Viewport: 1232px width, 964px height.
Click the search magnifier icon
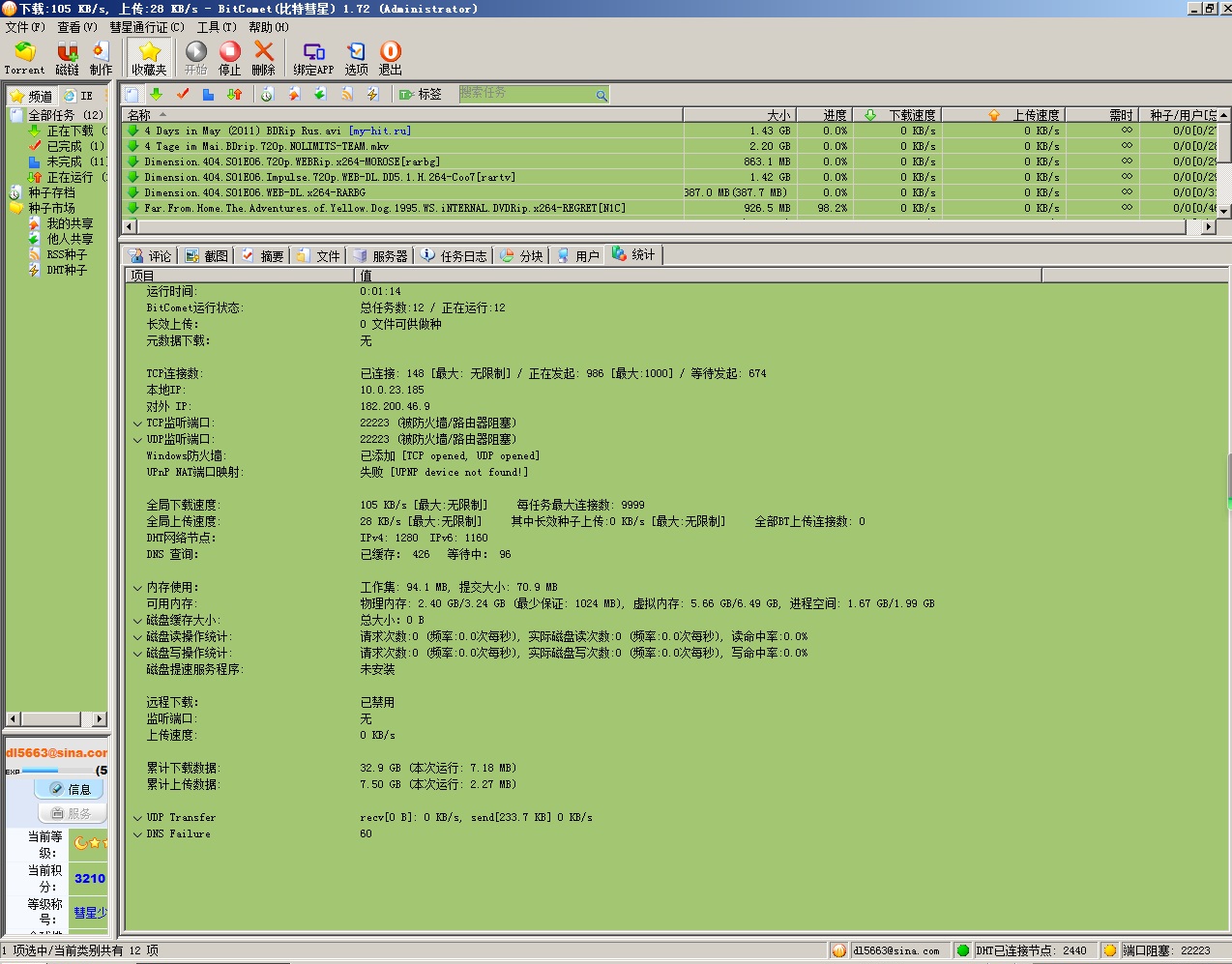pyautogui.click(x=601, y=95)
